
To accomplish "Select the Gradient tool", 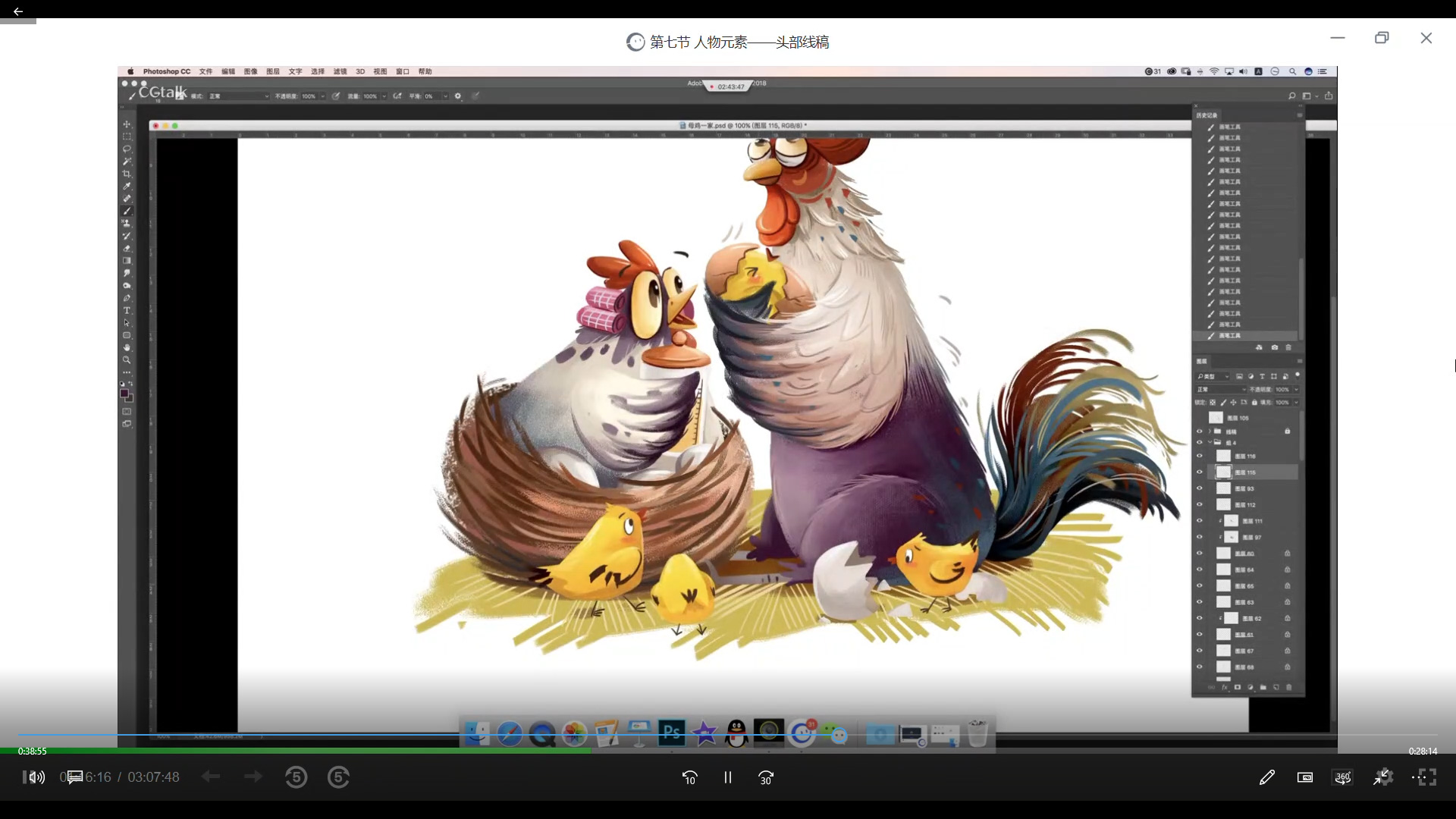I will click(x=127, y=261).
